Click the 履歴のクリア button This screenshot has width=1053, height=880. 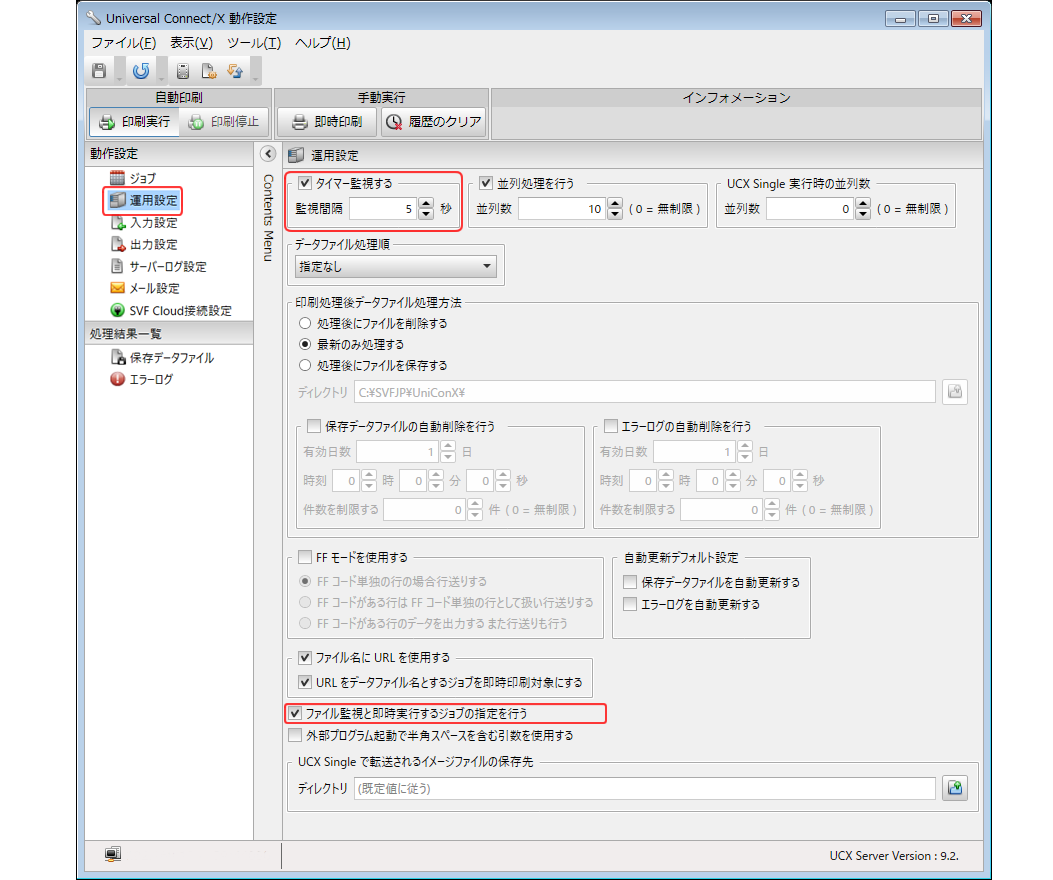coord(434,122)
